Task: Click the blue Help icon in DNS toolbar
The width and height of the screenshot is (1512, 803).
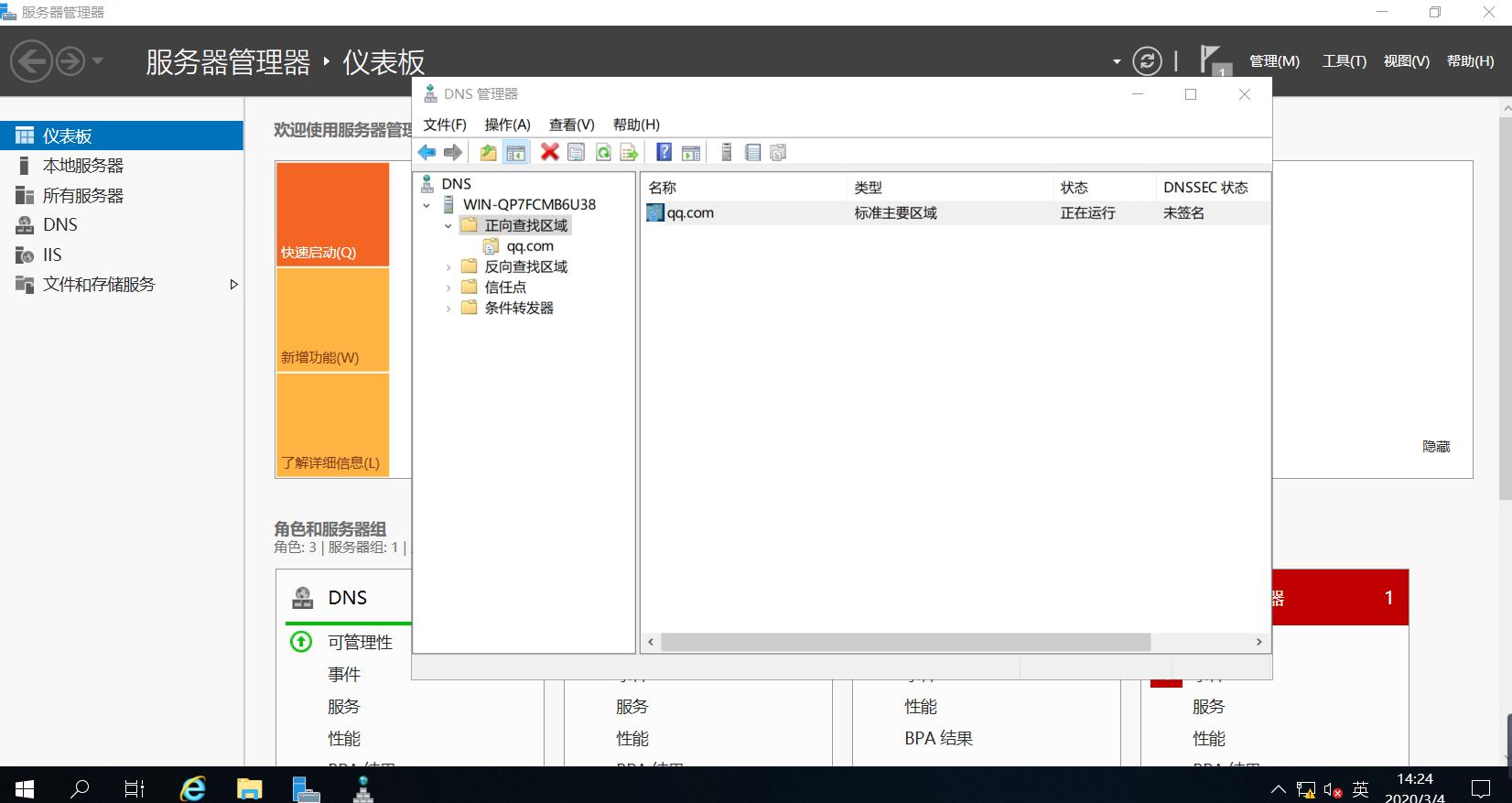Action: click(x=664, y=152)
